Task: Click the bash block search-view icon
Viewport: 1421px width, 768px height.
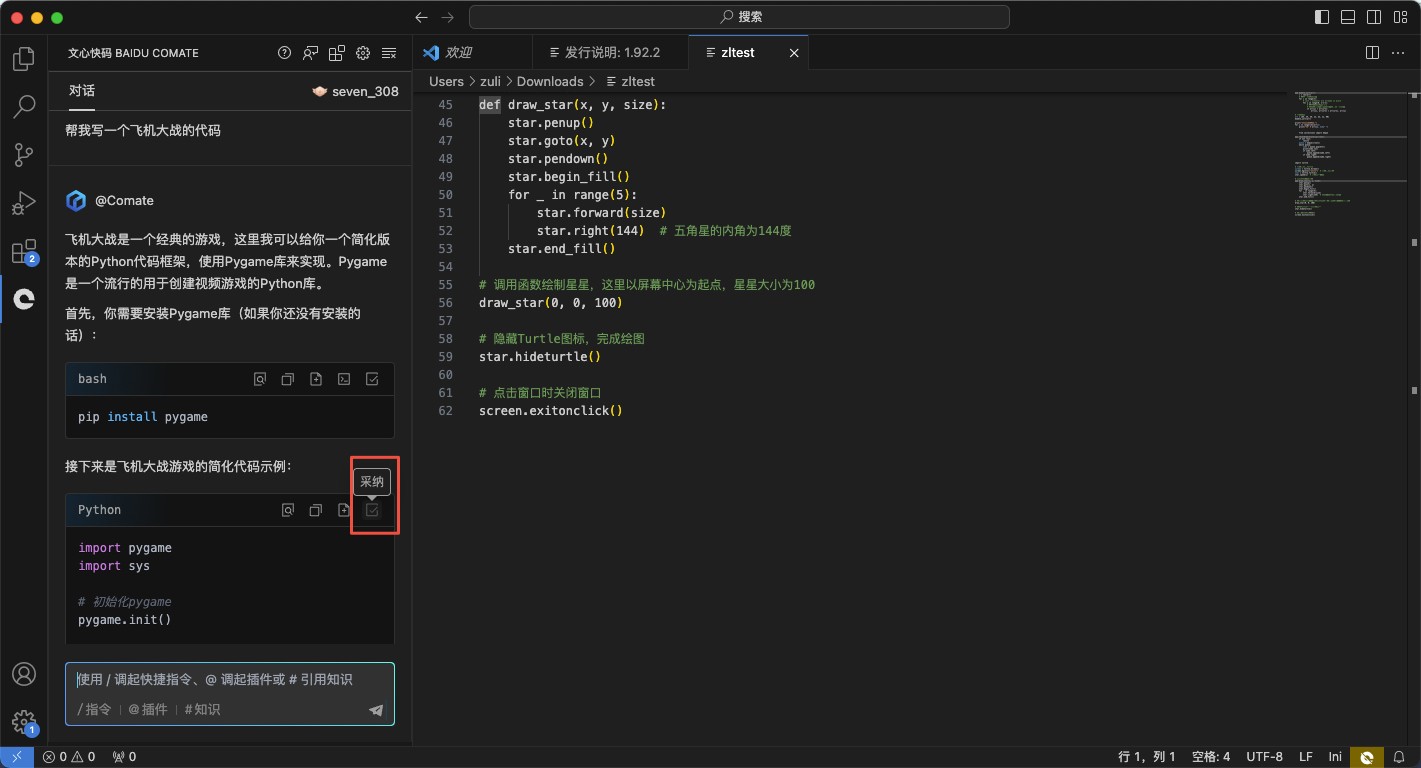Action: (x=260, y=379)
